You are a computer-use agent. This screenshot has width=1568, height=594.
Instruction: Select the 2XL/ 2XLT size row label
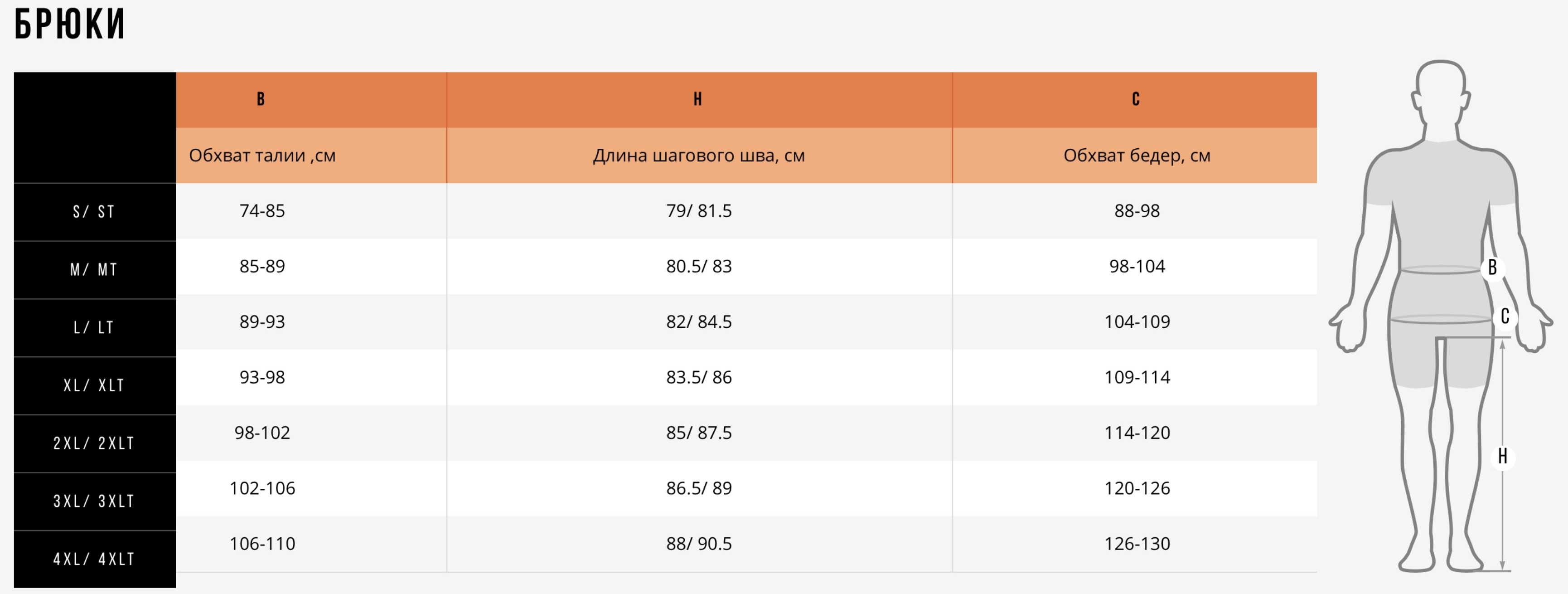[x=94, y=443]
